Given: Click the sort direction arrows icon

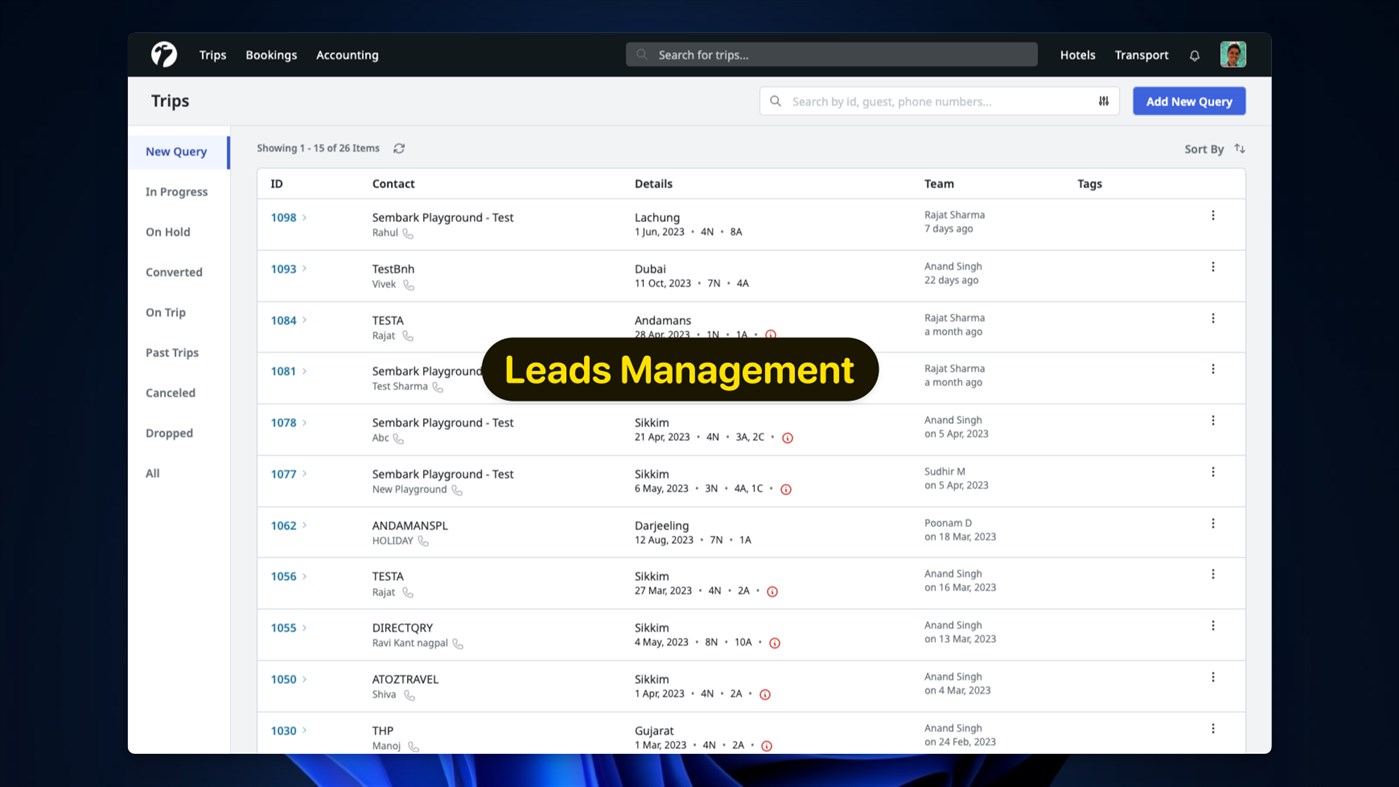Looking at the screenshot, I should [1240, 148].
